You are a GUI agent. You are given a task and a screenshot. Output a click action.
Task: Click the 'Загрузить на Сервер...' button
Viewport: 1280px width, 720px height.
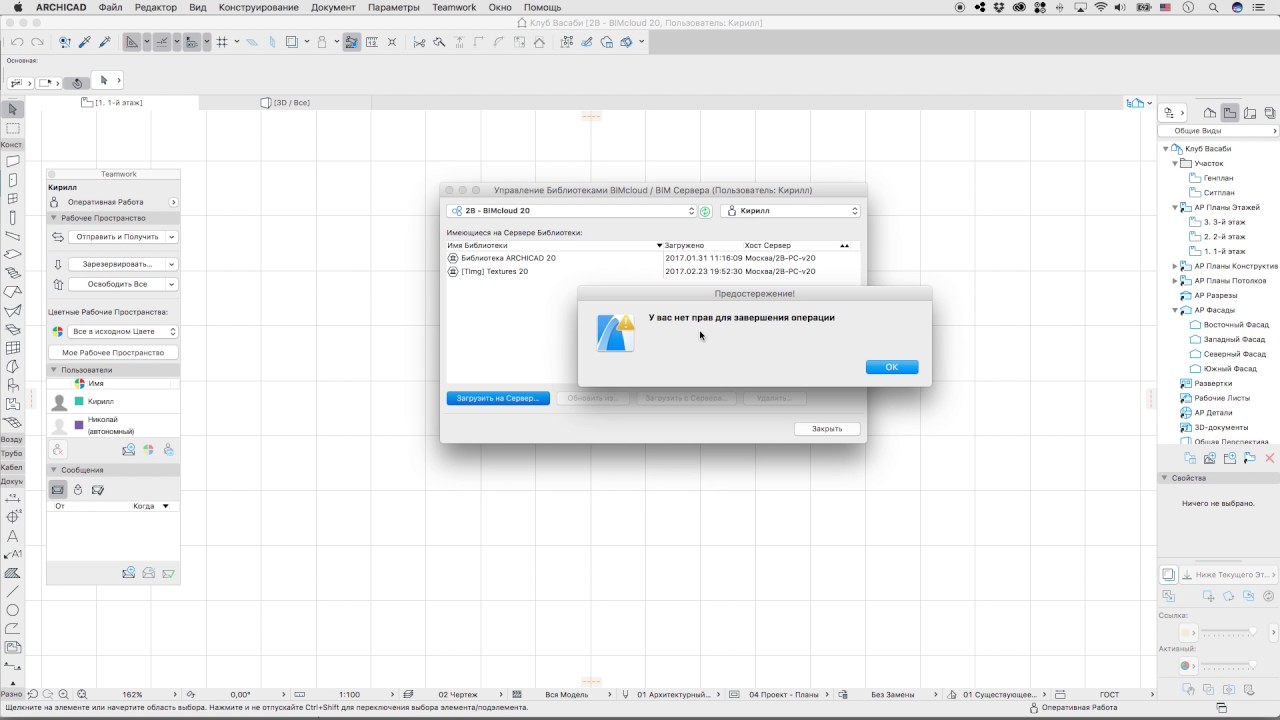[498, 398]
